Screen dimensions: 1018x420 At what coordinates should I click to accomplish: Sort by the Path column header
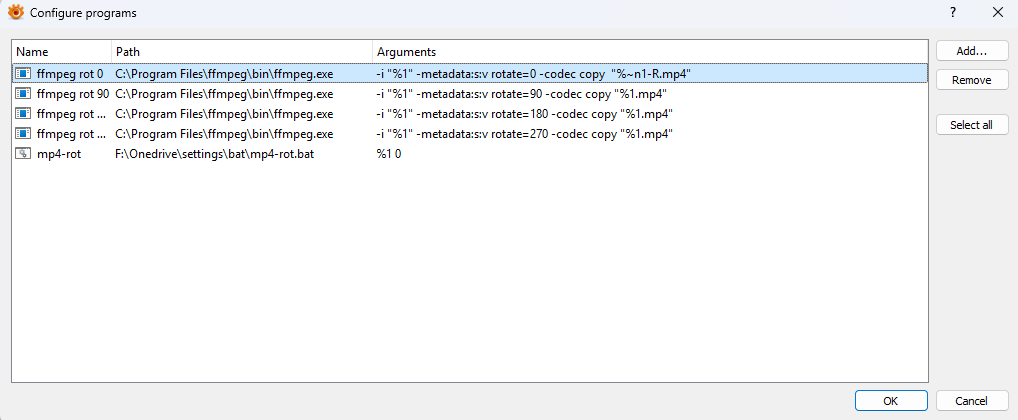pos(240,51)
